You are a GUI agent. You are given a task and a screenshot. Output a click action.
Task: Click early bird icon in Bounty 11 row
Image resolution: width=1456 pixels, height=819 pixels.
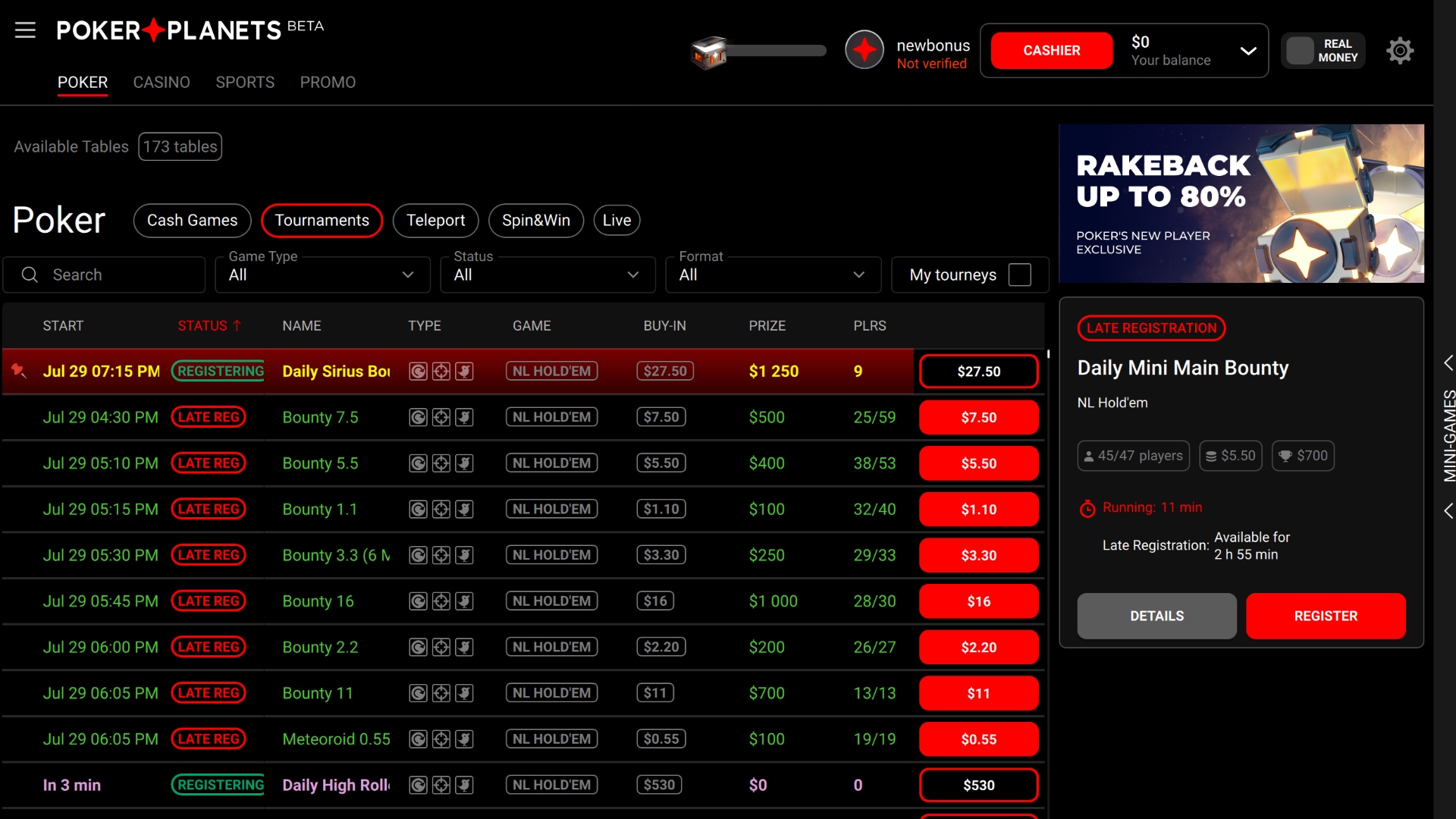(464, 693)
